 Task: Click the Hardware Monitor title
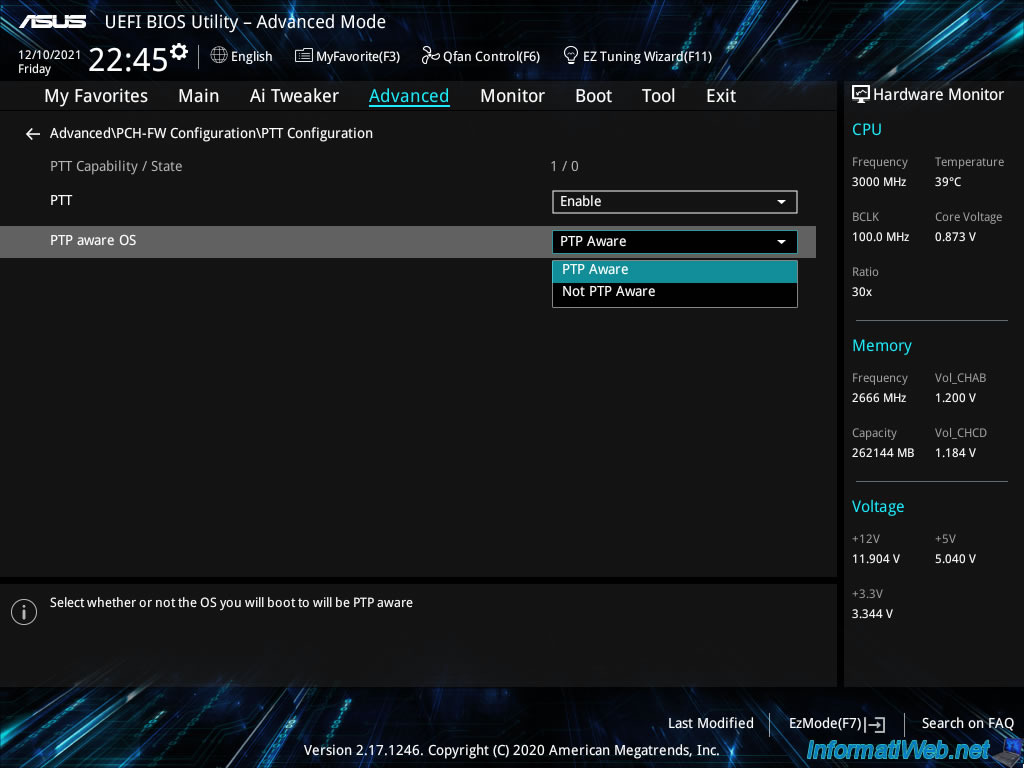(x=938, y=95)
